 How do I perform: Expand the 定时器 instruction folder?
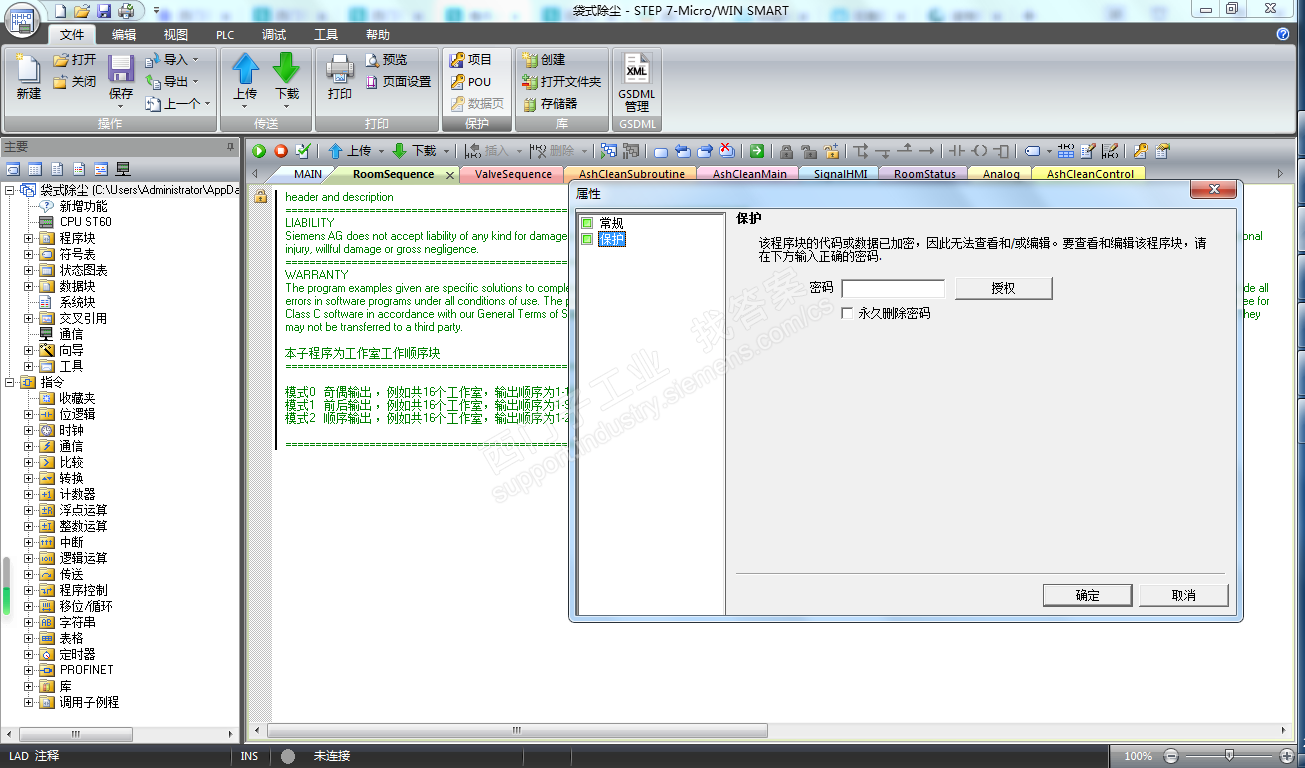tap(29, 654)
